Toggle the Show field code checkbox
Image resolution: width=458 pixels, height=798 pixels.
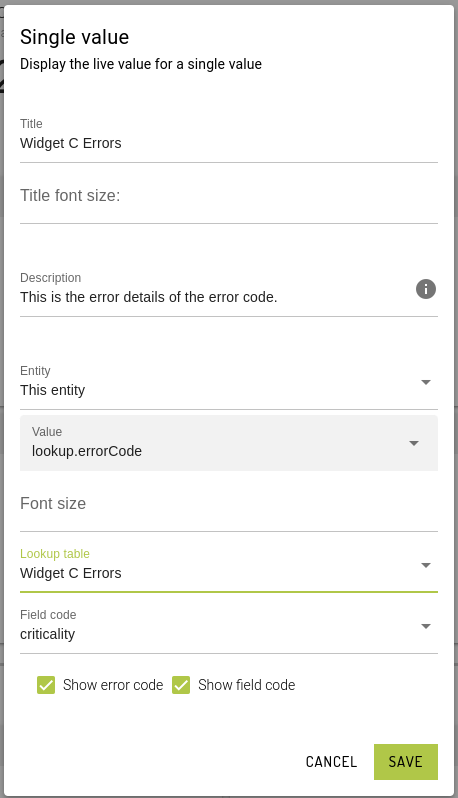pos(181,685)
